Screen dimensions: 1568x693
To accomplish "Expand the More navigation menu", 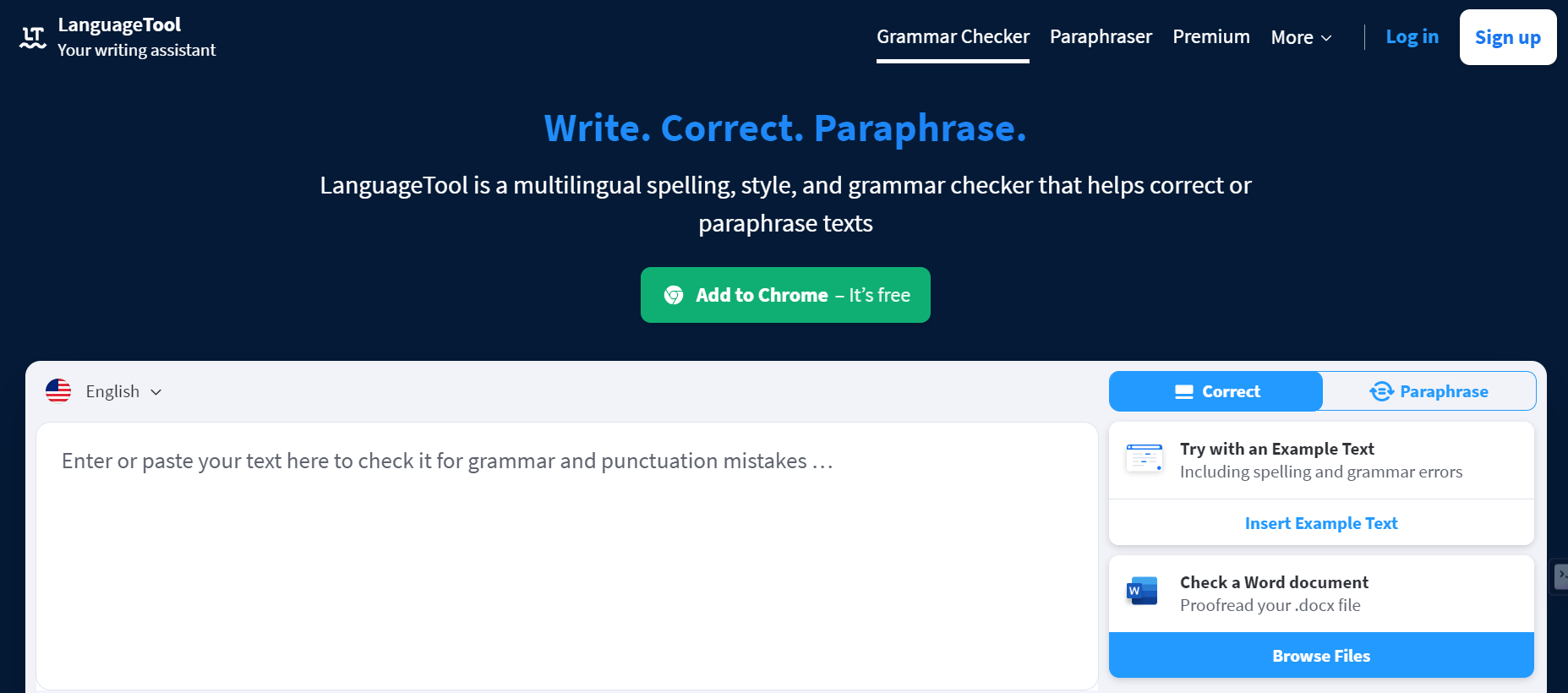I will (x=1300, y=37).
